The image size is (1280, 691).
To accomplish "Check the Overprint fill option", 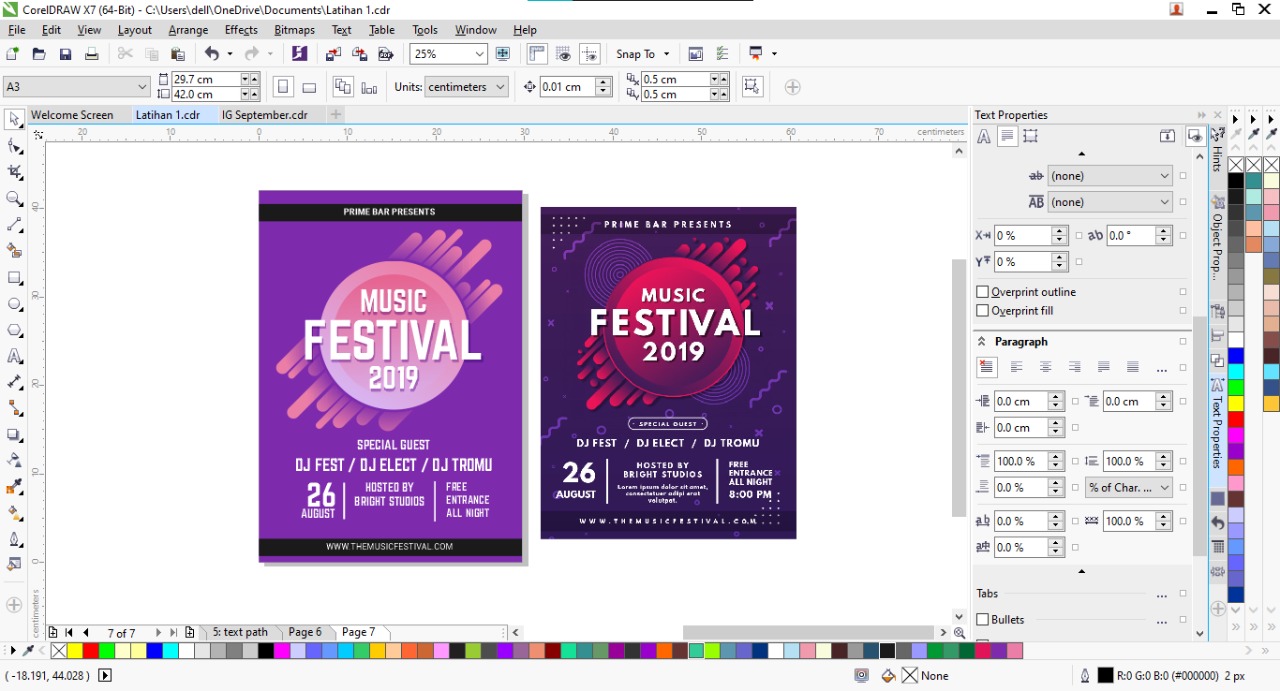I will coord(982,311).
